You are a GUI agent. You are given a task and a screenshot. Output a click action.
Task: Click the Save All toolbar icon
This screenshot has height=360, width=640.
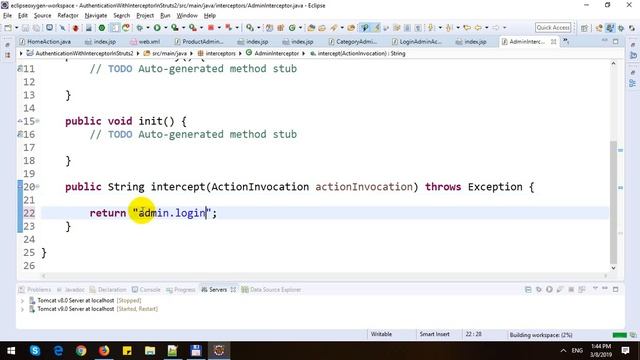[36, 28]
